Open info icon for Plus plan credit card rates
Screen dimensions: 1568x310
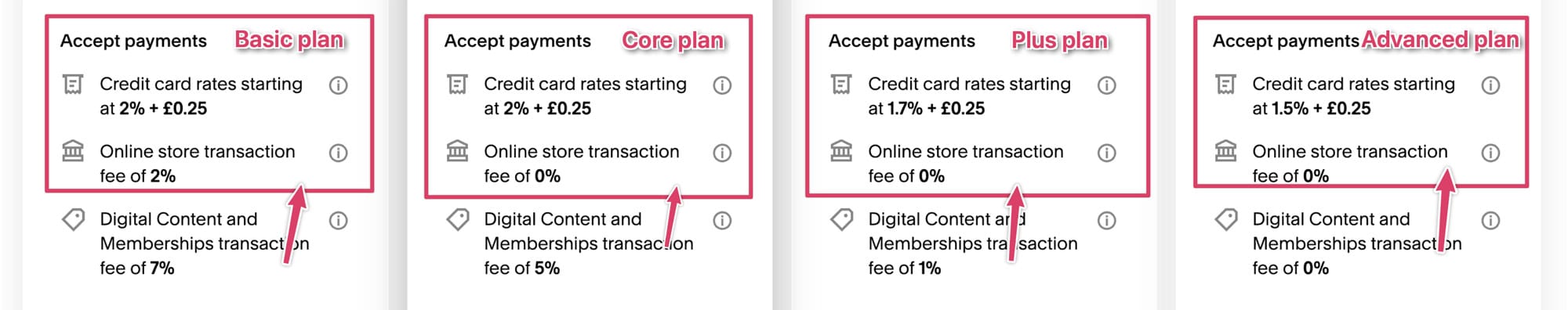[x=1106, y=85]
